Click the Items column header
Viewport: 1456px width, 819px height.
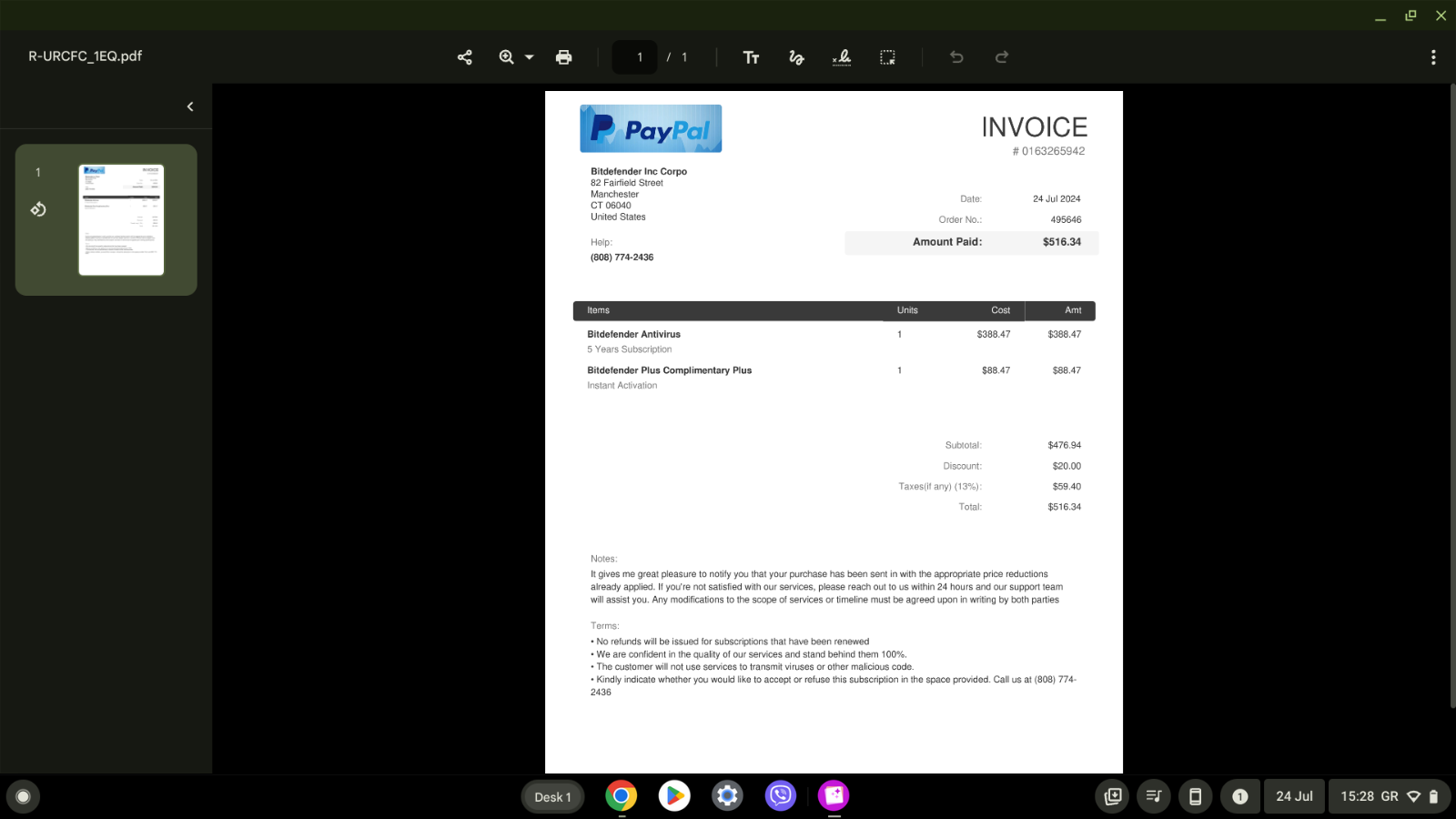[x=598, y=310]
